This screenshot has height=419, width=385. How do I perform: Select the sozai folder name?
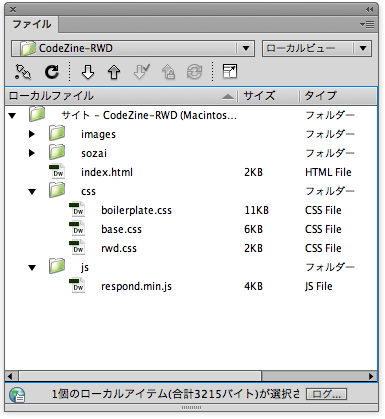[94, 153]
